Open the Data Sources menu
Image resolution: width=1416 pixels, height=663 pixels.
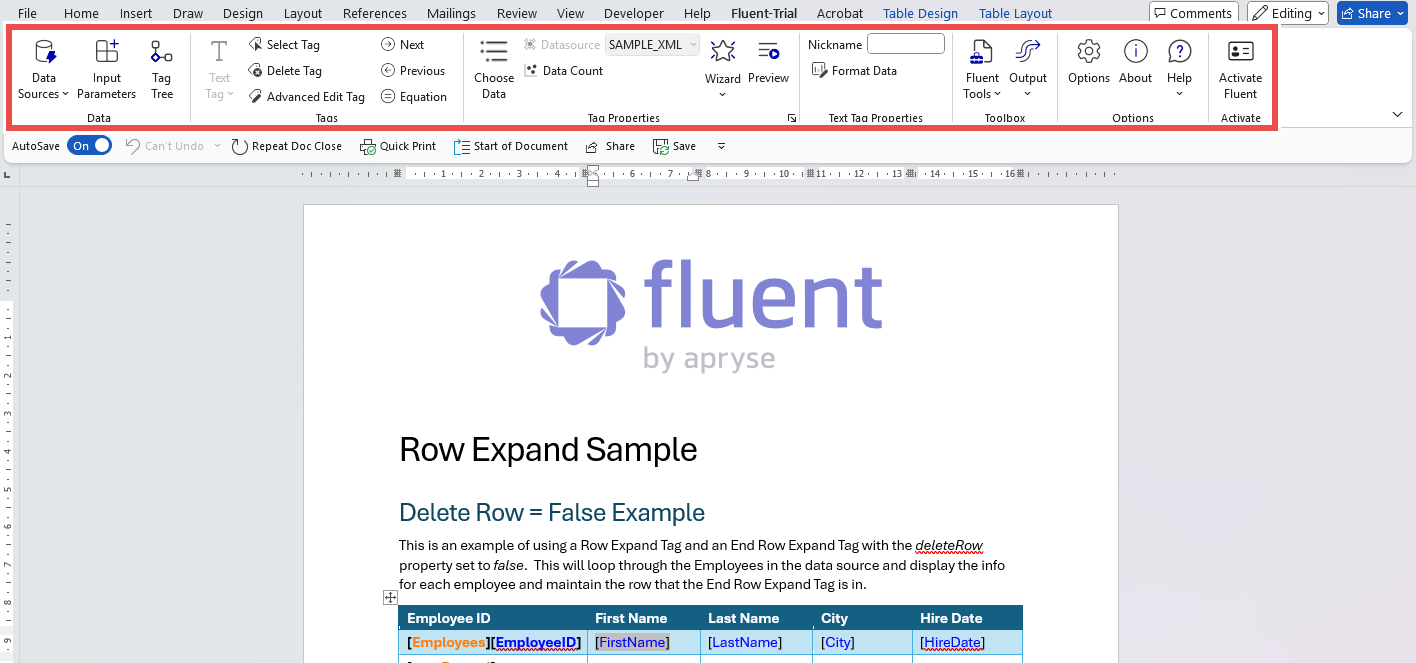44,69
